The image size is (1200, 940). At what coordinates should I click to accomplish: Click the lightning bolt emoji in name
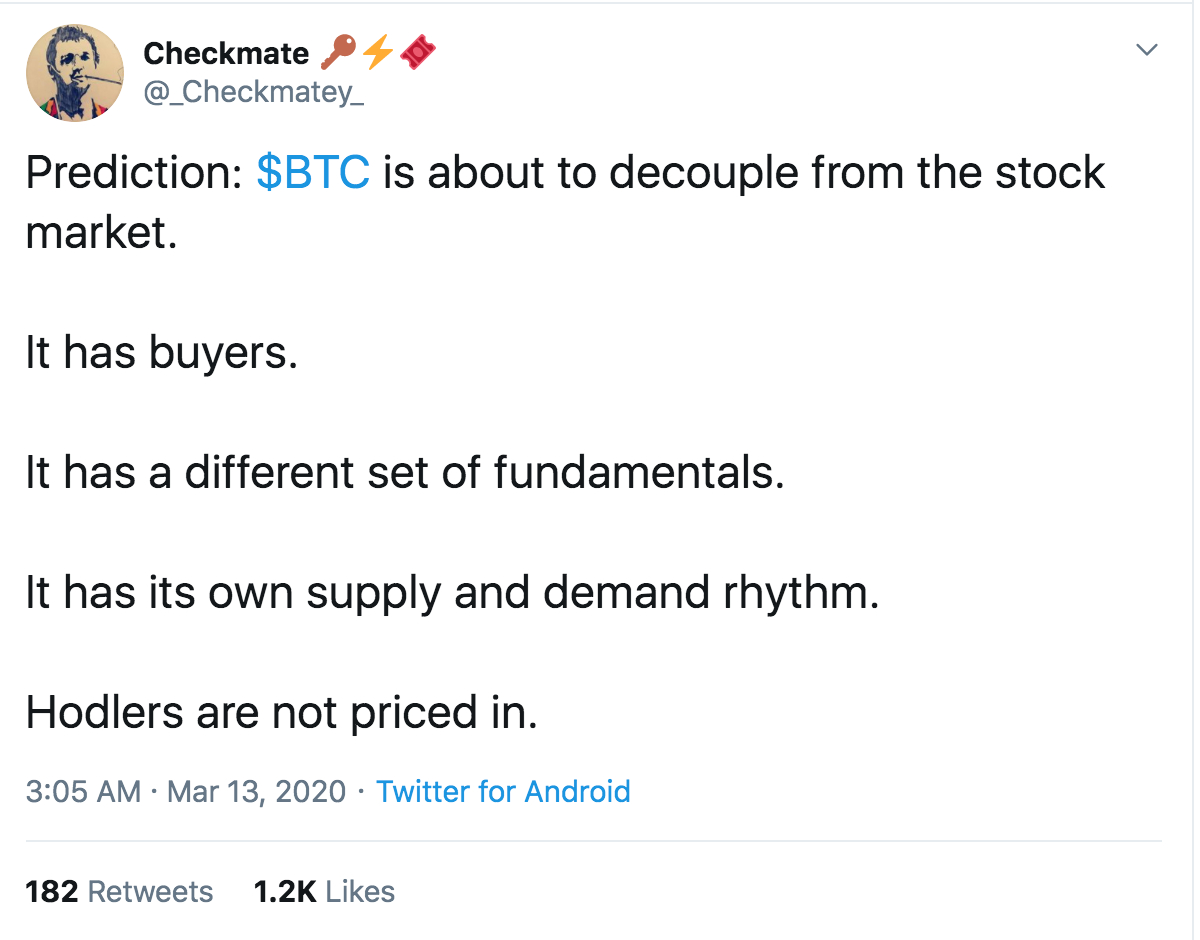pyautogui.click(x=377, y=52)
